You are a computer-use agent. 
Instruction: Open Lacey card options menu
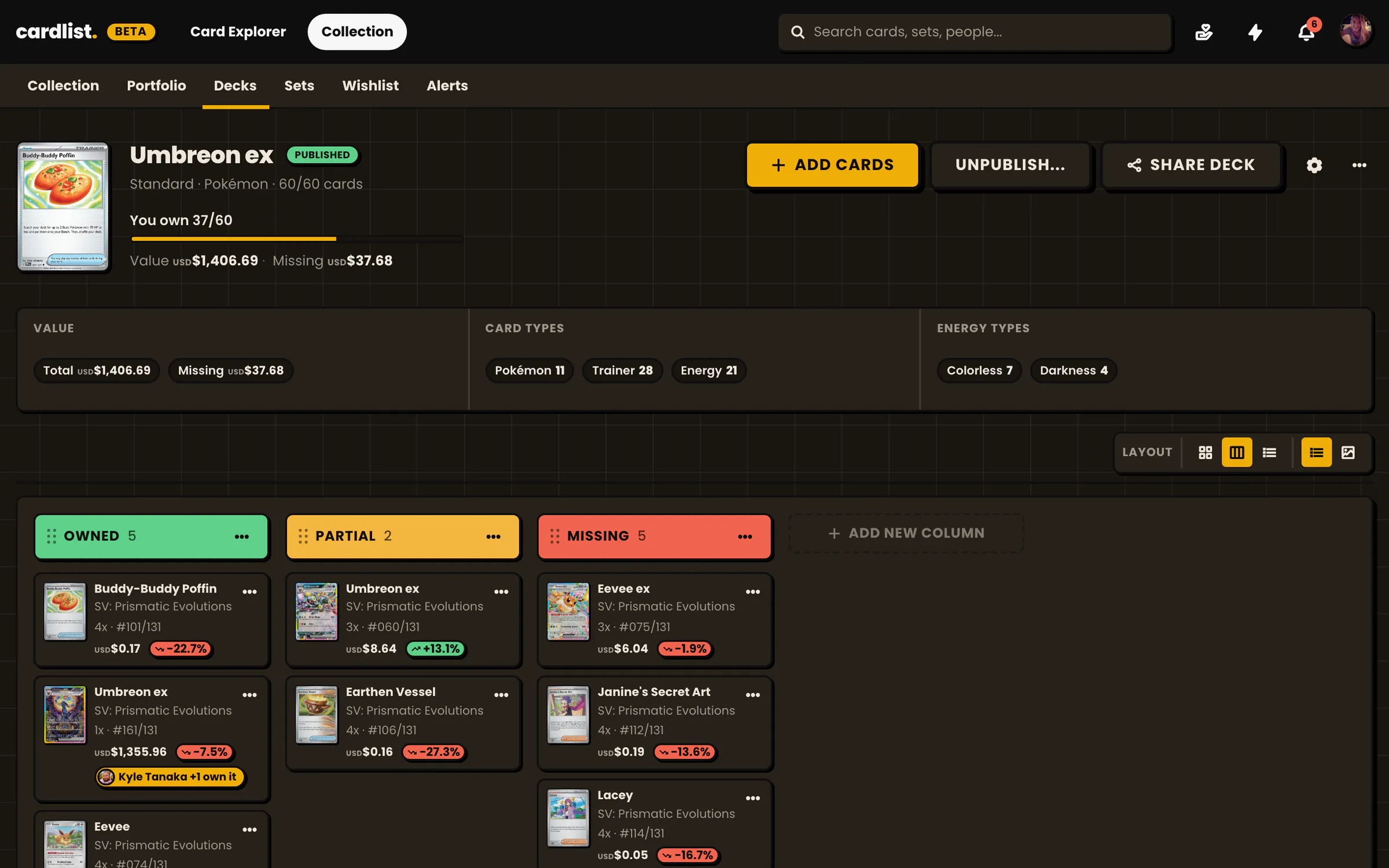[753, 799]
